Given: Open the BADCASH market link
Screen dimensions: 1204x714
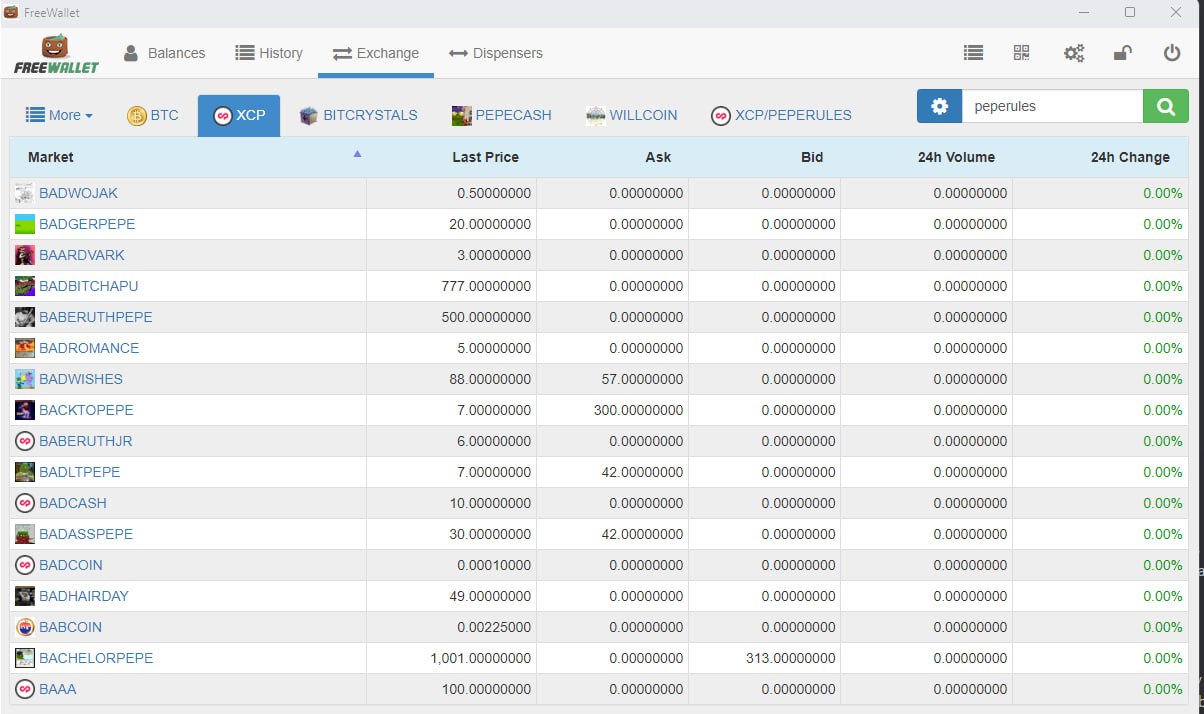Looking at the screenshot, I should click(x=73, y=503).
